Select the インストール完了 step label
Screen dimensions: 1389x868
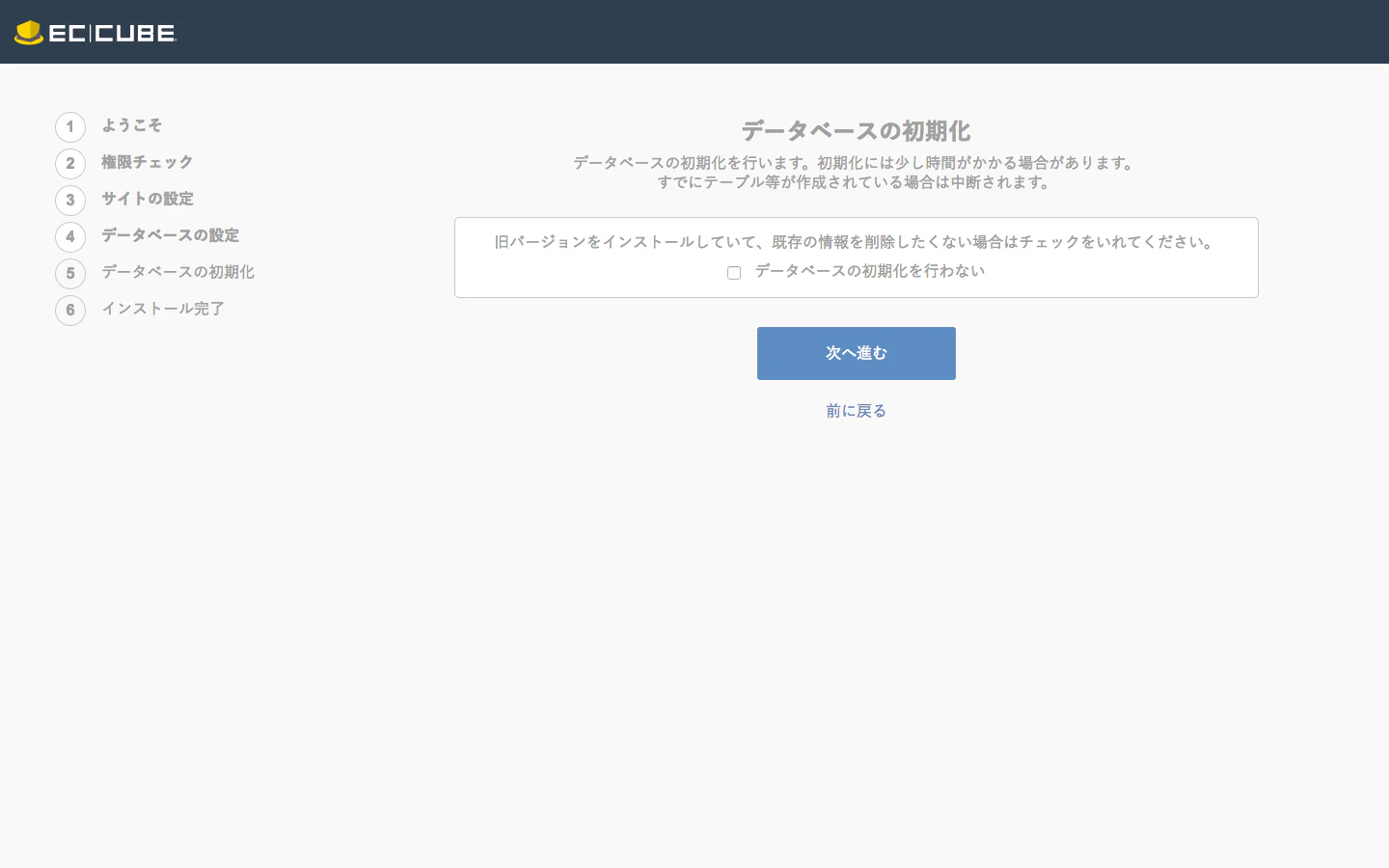(163, 309)
